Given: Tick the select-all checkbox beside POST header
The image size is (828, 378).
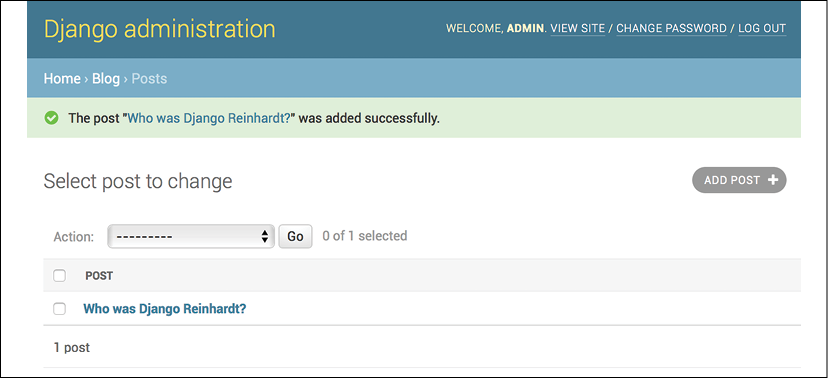Looking at the screenshot, I should click(x=60, y=276).
